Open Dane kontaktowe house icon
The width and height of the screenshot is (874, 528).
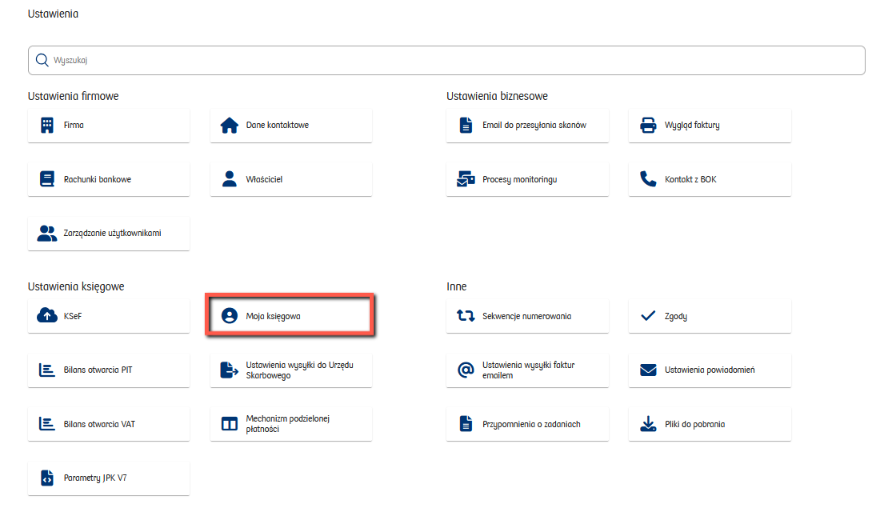(229, 125)
